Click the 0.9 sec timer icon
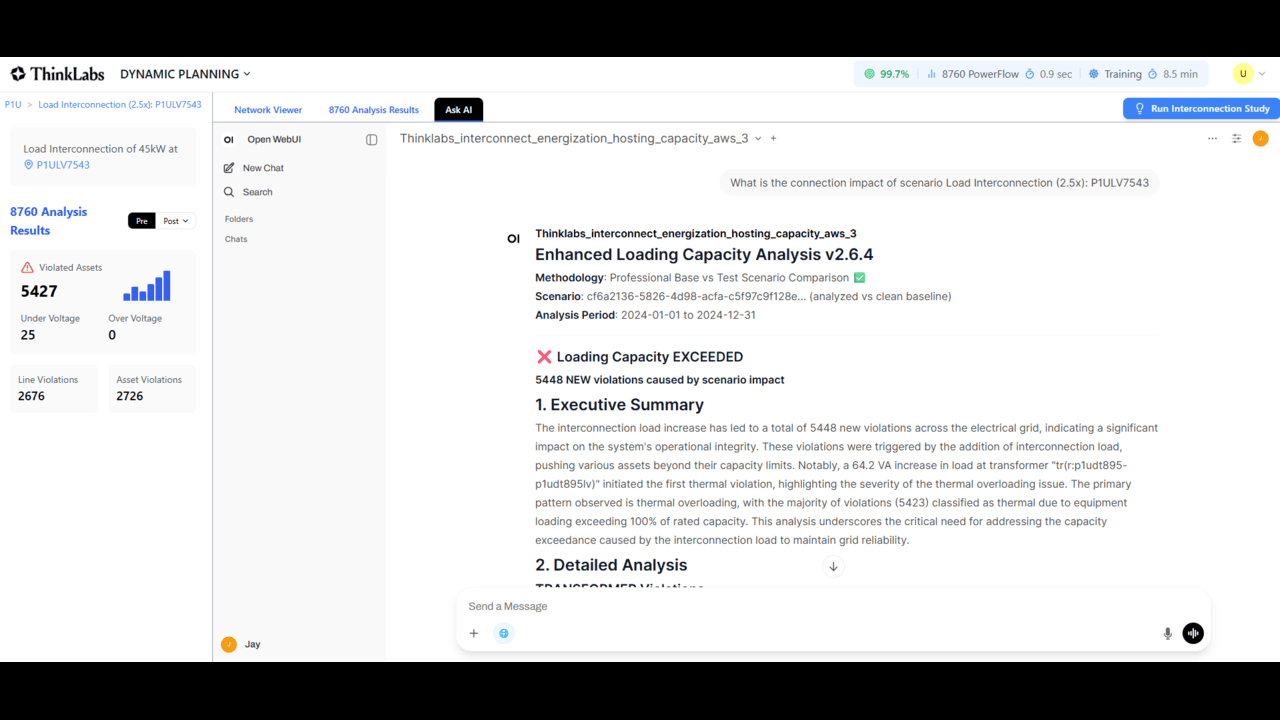This screenshot has height=720, width=1280. pyautogui.click(x=1029, y=74)
